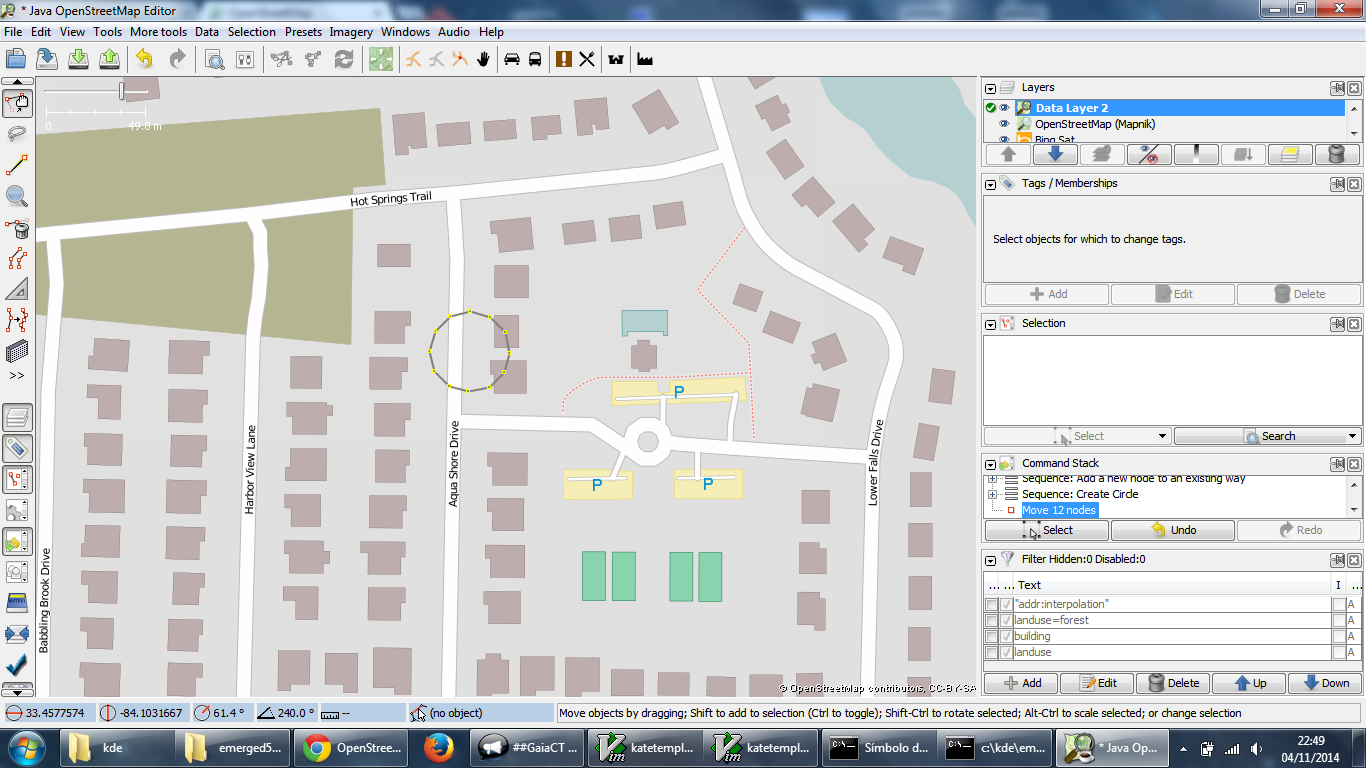Tick the enable checkbox for "addr:interpolation" filter
Viewport: 1366px width, 768px height.
click(x=991, y=604)
